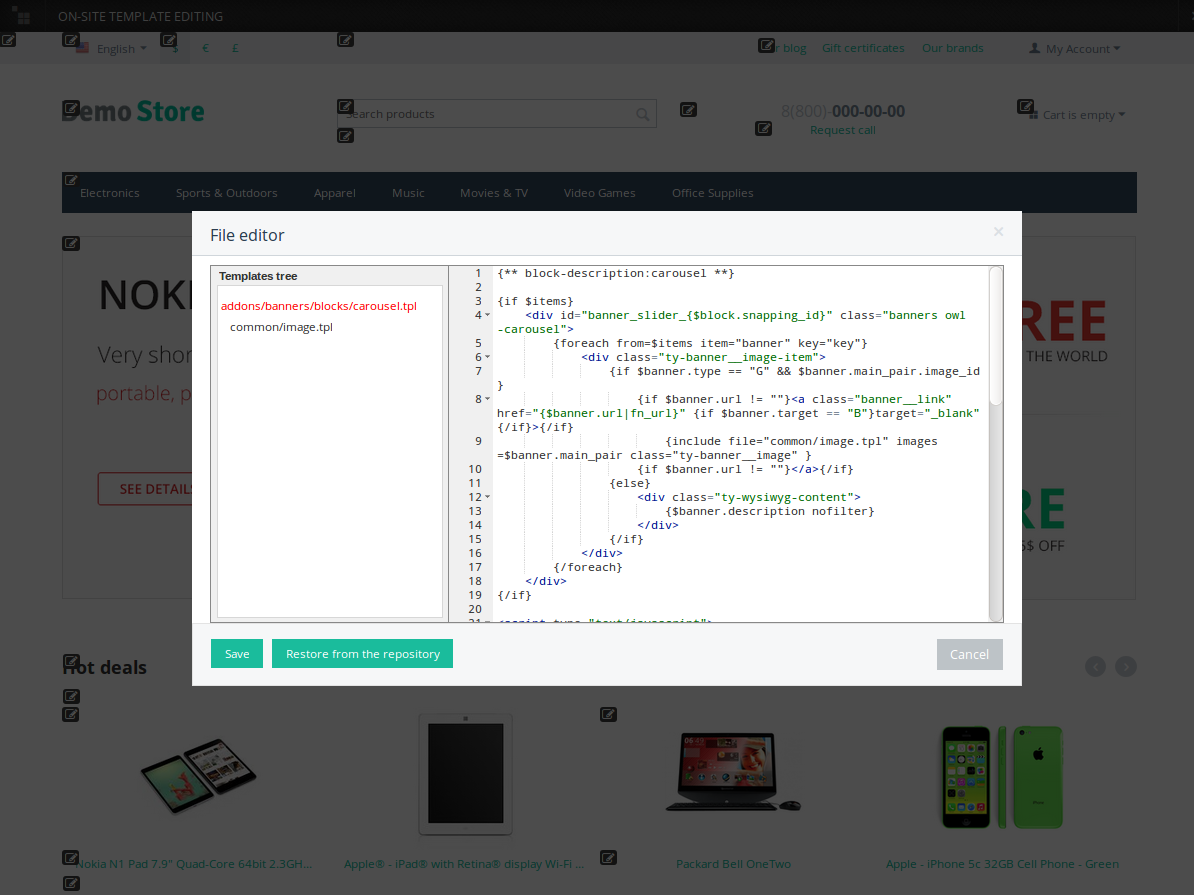
Task: Select the pound currency symbol
Action: pos(235,48)
